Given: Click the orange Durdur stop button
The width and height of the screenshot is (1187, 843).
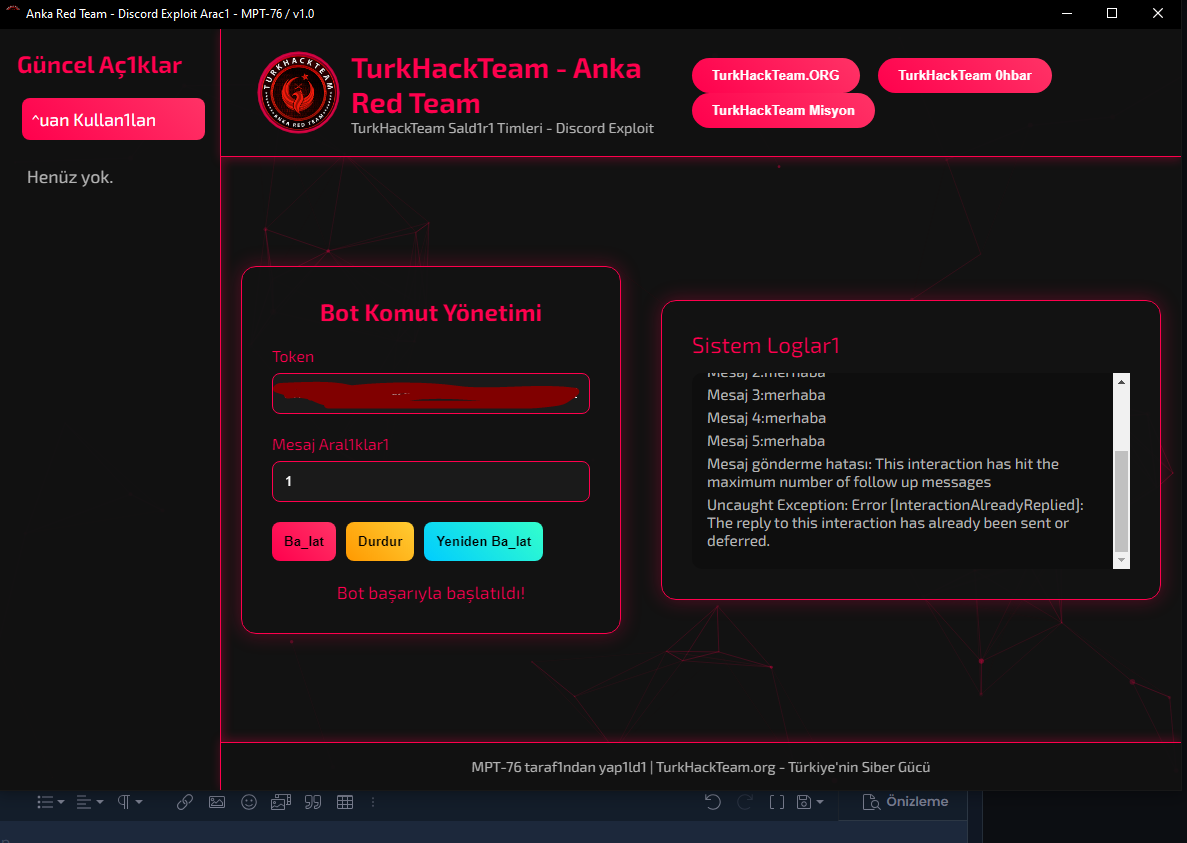Looking at the screenshot, I should 380,542.
